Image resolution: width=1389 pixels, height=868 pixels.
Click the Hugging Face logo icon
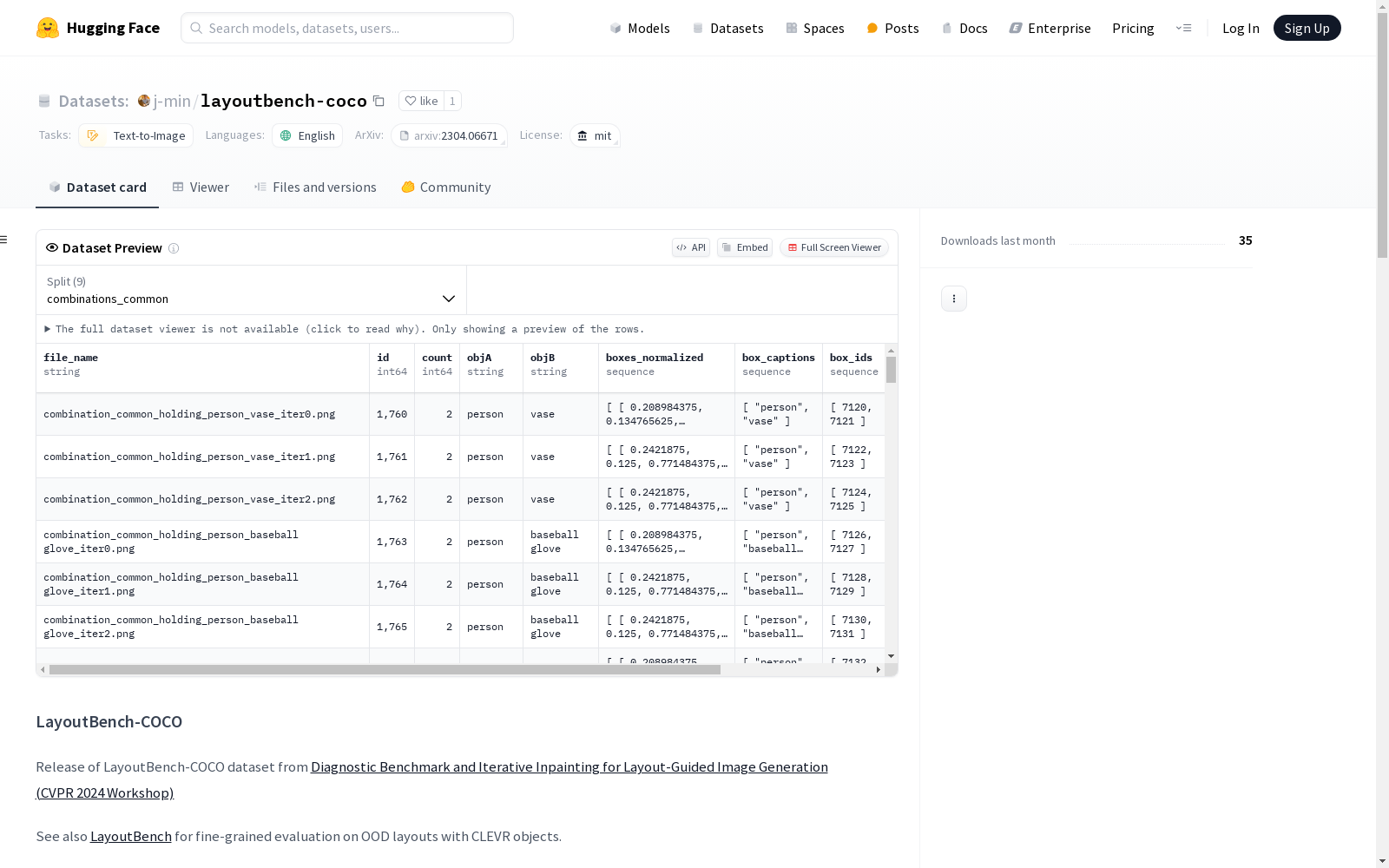coord(48,28)
